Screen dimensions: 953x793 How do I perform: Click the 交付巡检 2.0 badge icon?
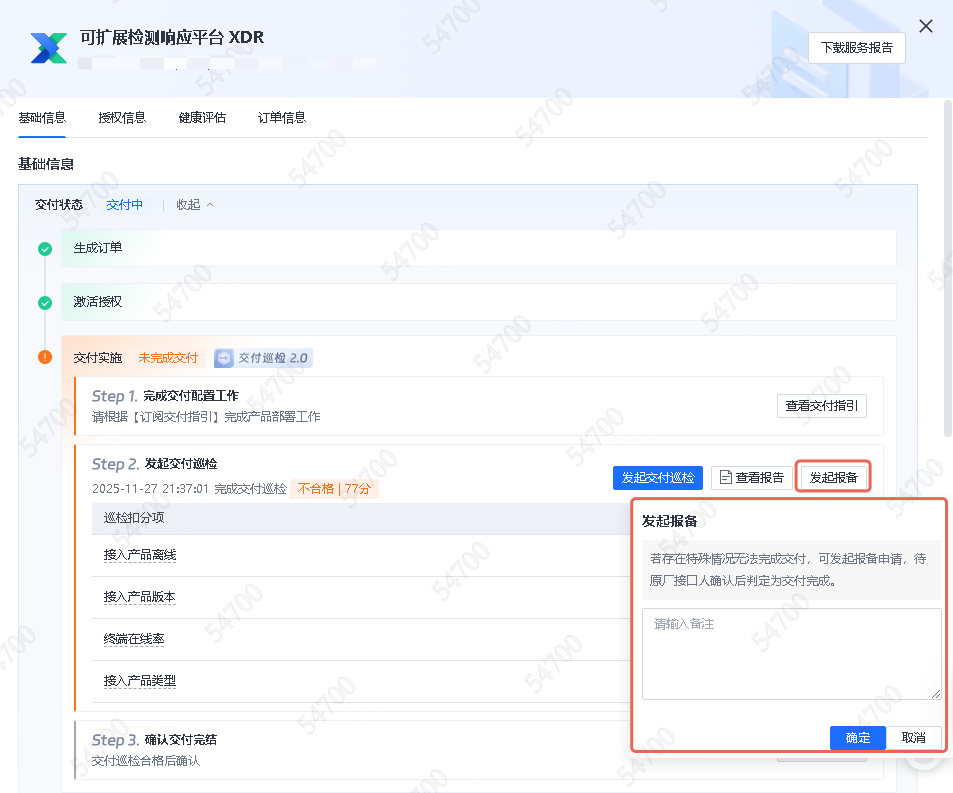(x=224, y=358)
